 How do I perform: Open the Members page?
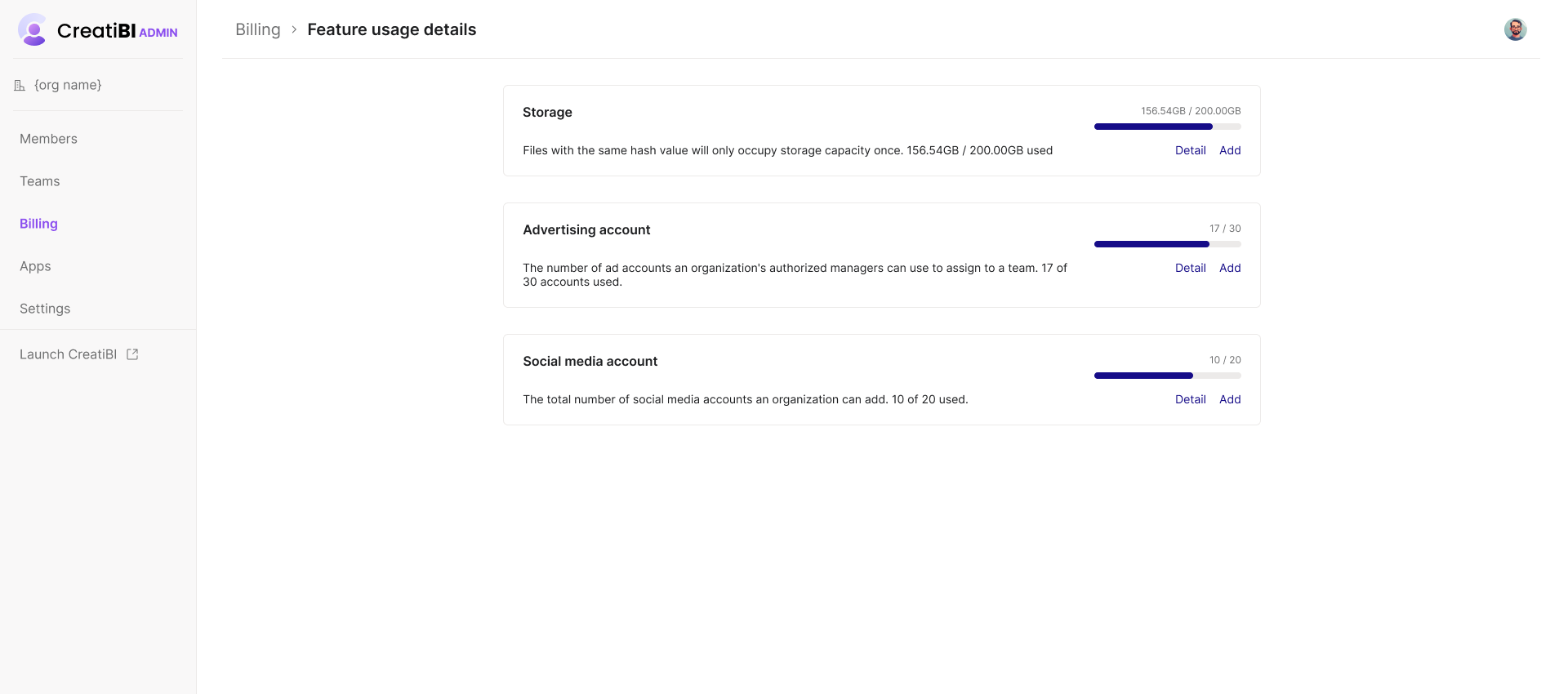[x=48, y=139]
